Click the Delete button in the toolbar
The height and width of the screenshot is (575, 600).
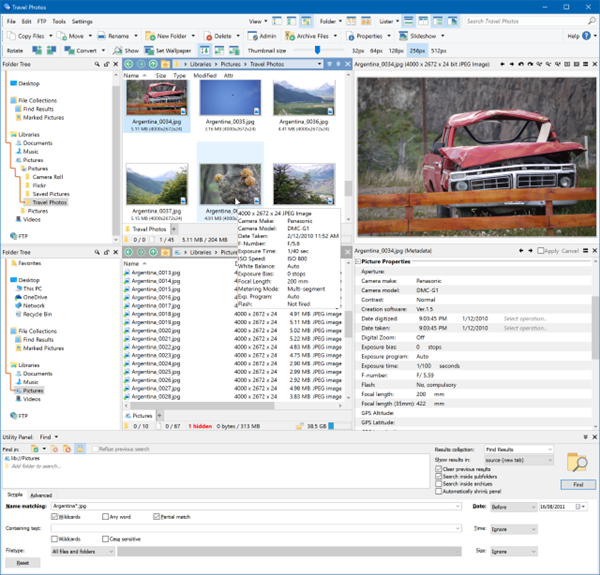click(220, 35)
